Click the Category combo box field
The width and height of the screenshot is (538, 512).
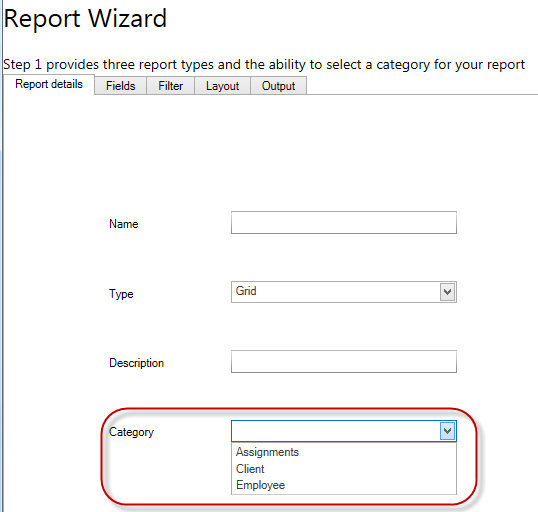(344, 431)
